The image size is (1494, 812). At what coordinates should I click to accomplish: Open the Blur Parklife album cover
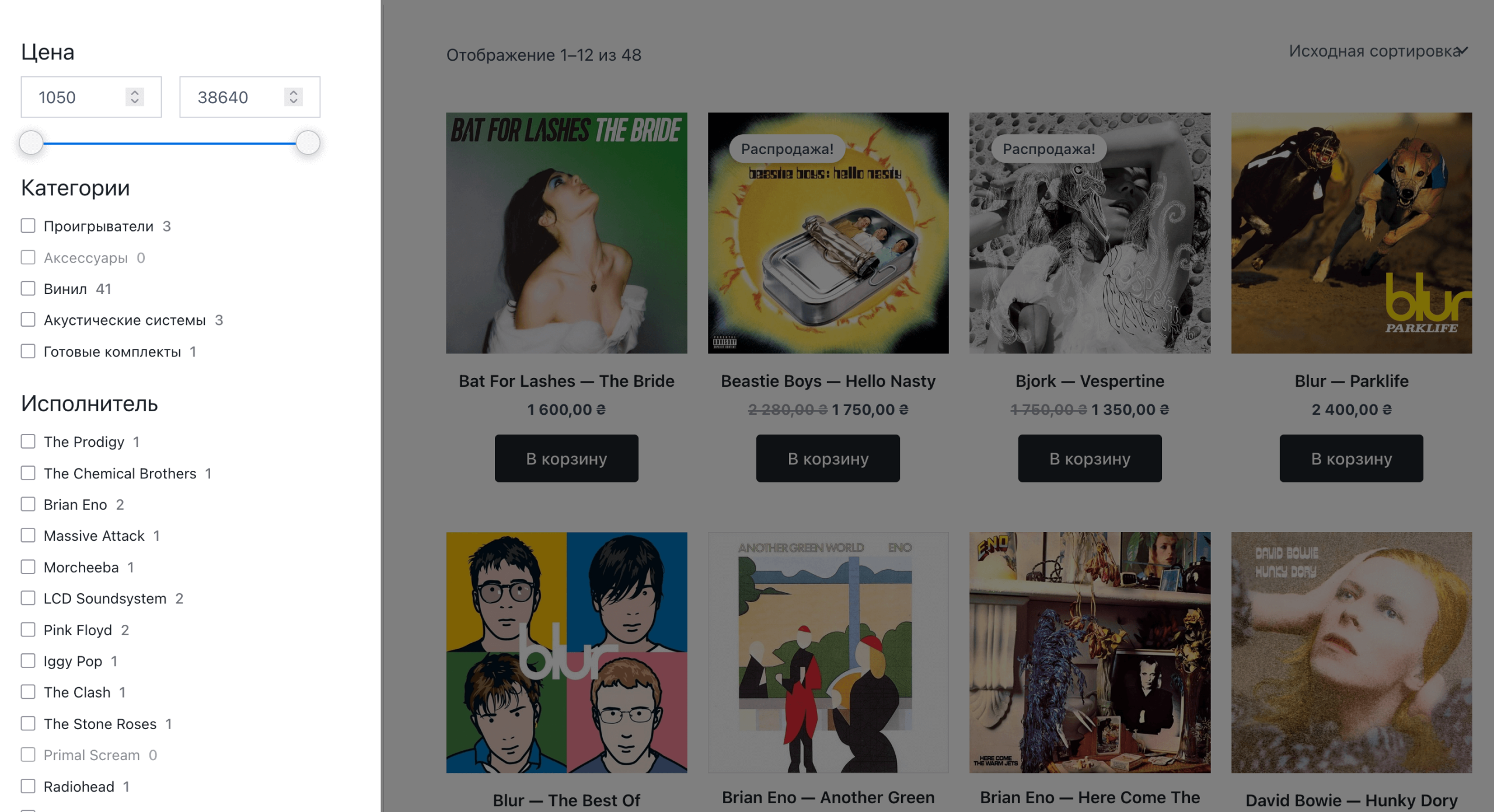click(x=1351, y=233)
